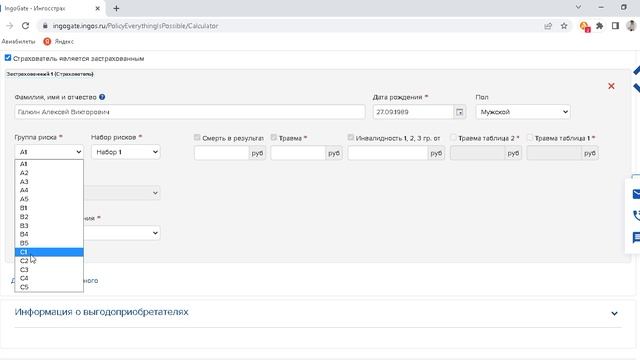Pick C2 from the risk group list
This screenshot has height=360, width=640.
(49, 261)
